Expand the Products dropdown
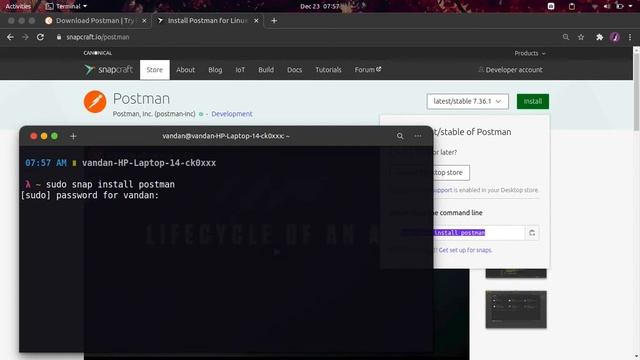Viewport: 640px width, 360px height. 530,53
